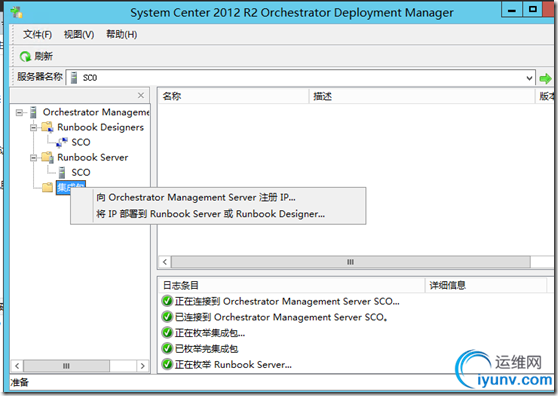This screenshot has width=558, height=396.
Task: Select the Runbook Server tree item
Action: click(93, 157)
